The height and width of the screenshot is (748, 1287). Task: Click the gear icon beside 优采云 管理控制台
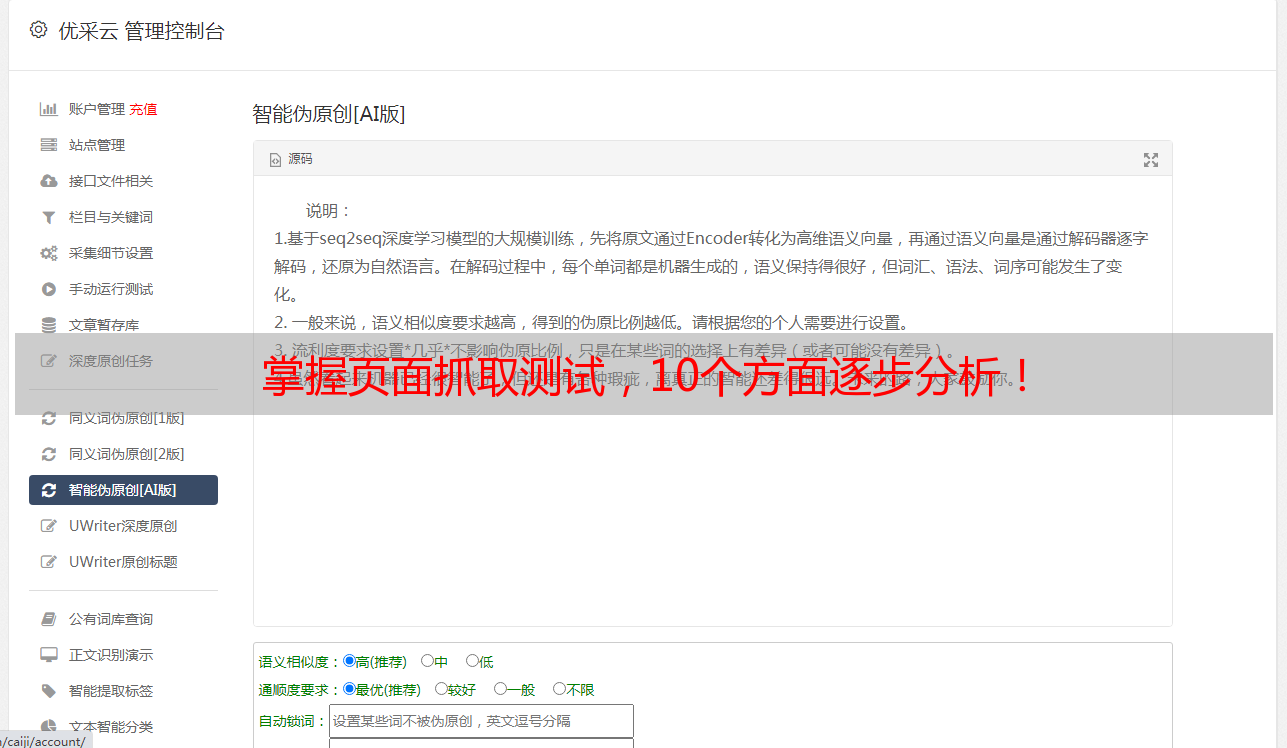click(38, 30)
